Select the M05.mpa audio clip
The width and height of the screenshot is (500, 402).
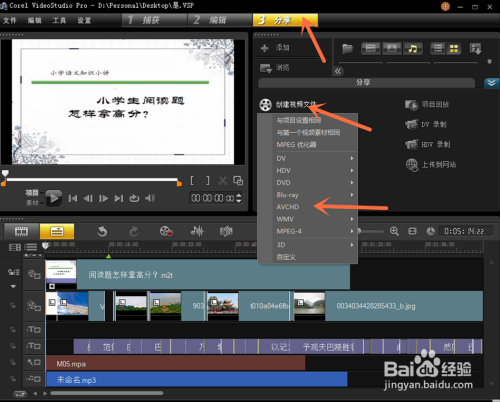click(x=176, y=364)
